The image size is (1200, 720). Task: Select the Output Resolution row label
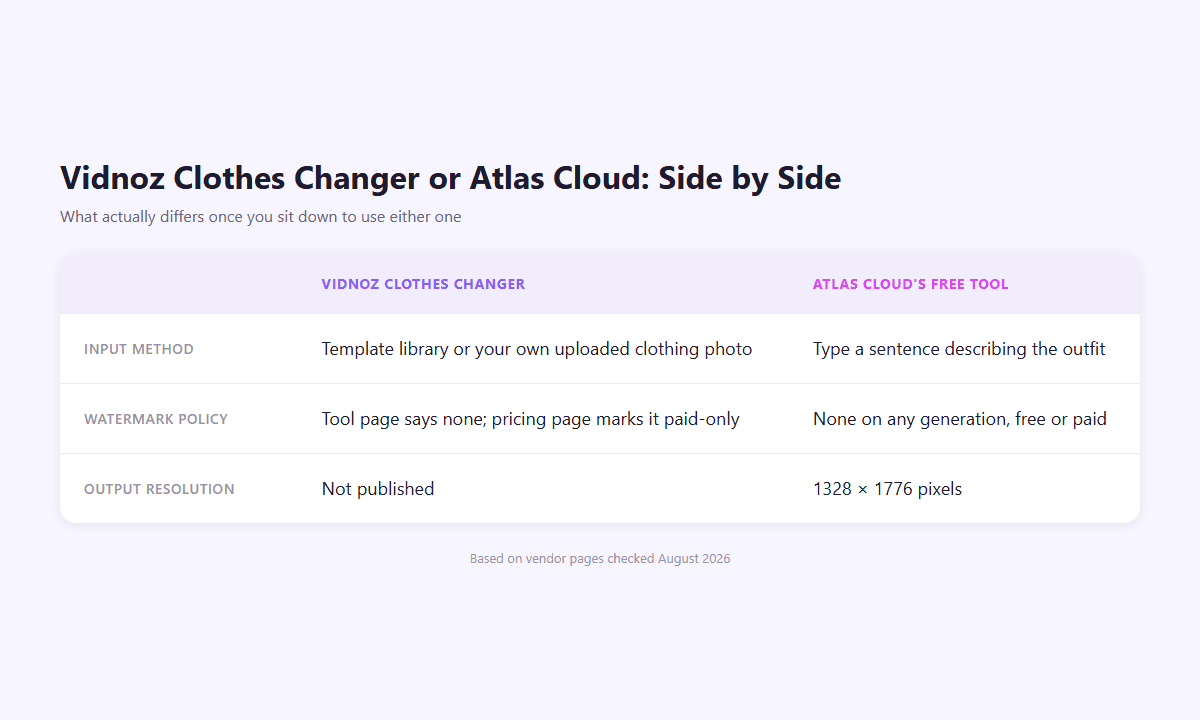point(159,489)
